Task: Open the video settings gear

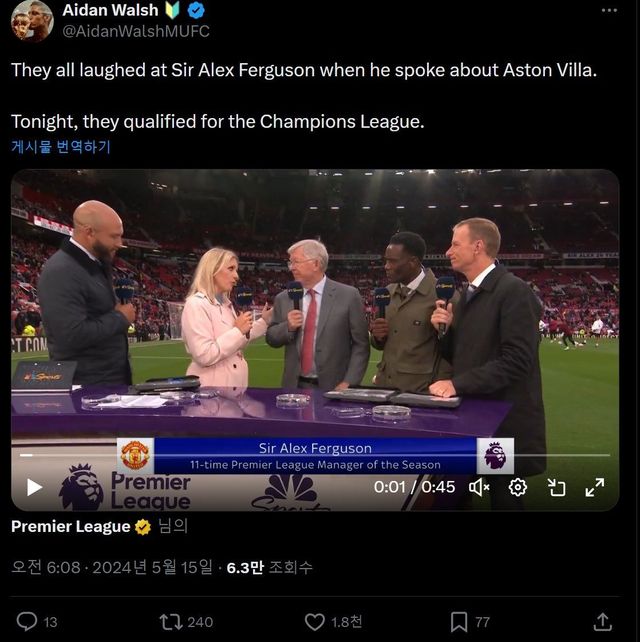Action: [517, 487]
